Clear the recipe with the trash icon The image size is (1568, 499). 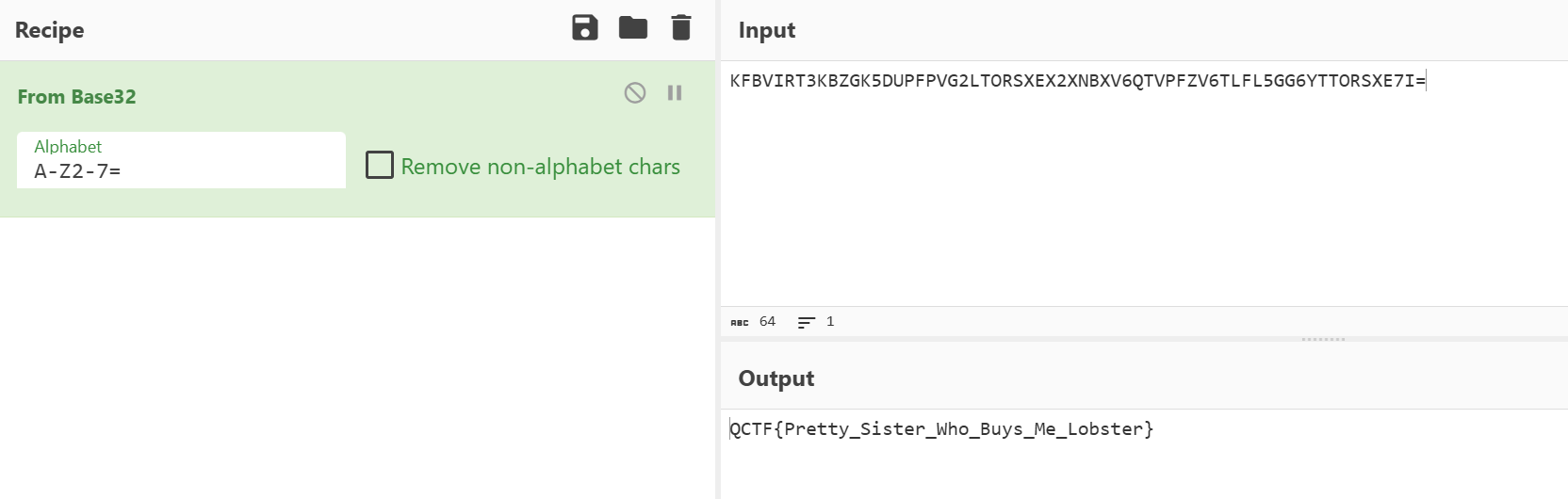[x=680, y=28]
